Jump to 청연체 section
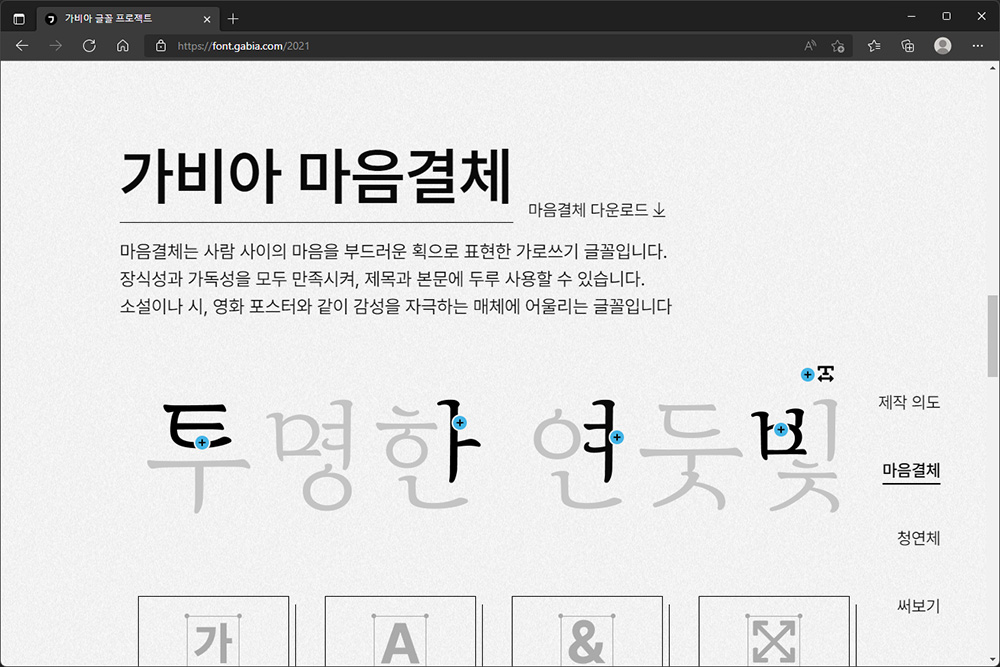Viewport: 1000px width, 667px height. [x=918, y=538]
